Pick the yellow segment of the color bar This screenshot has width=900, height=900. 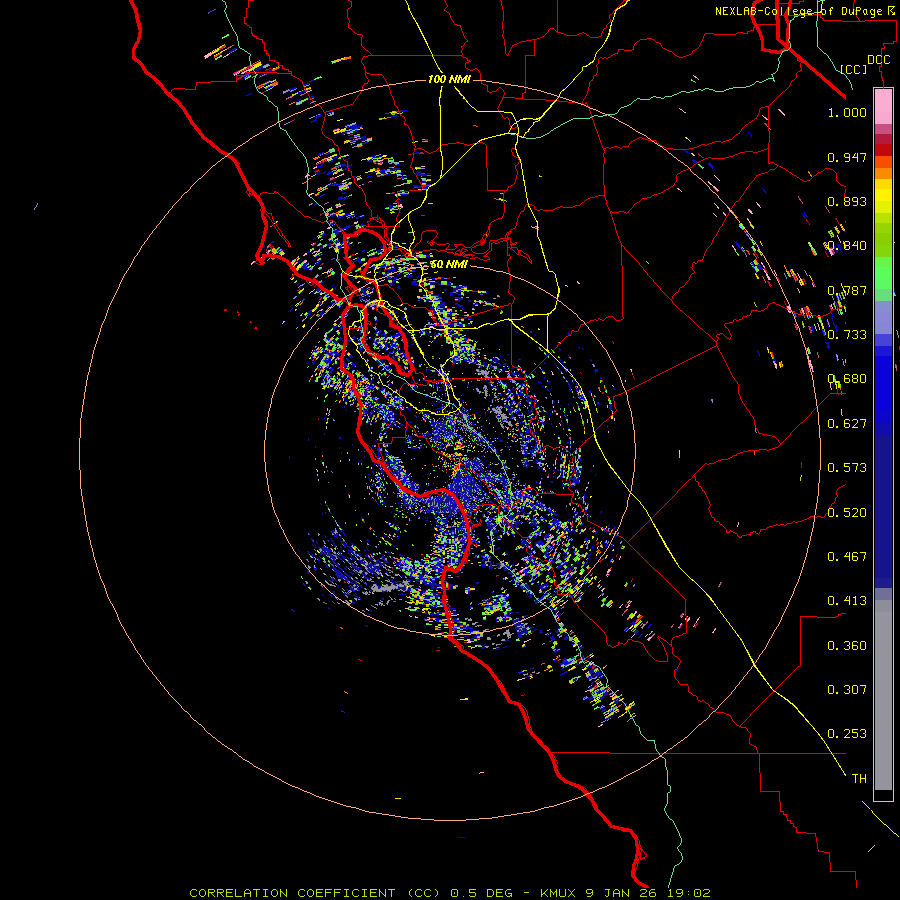[883, 195]
